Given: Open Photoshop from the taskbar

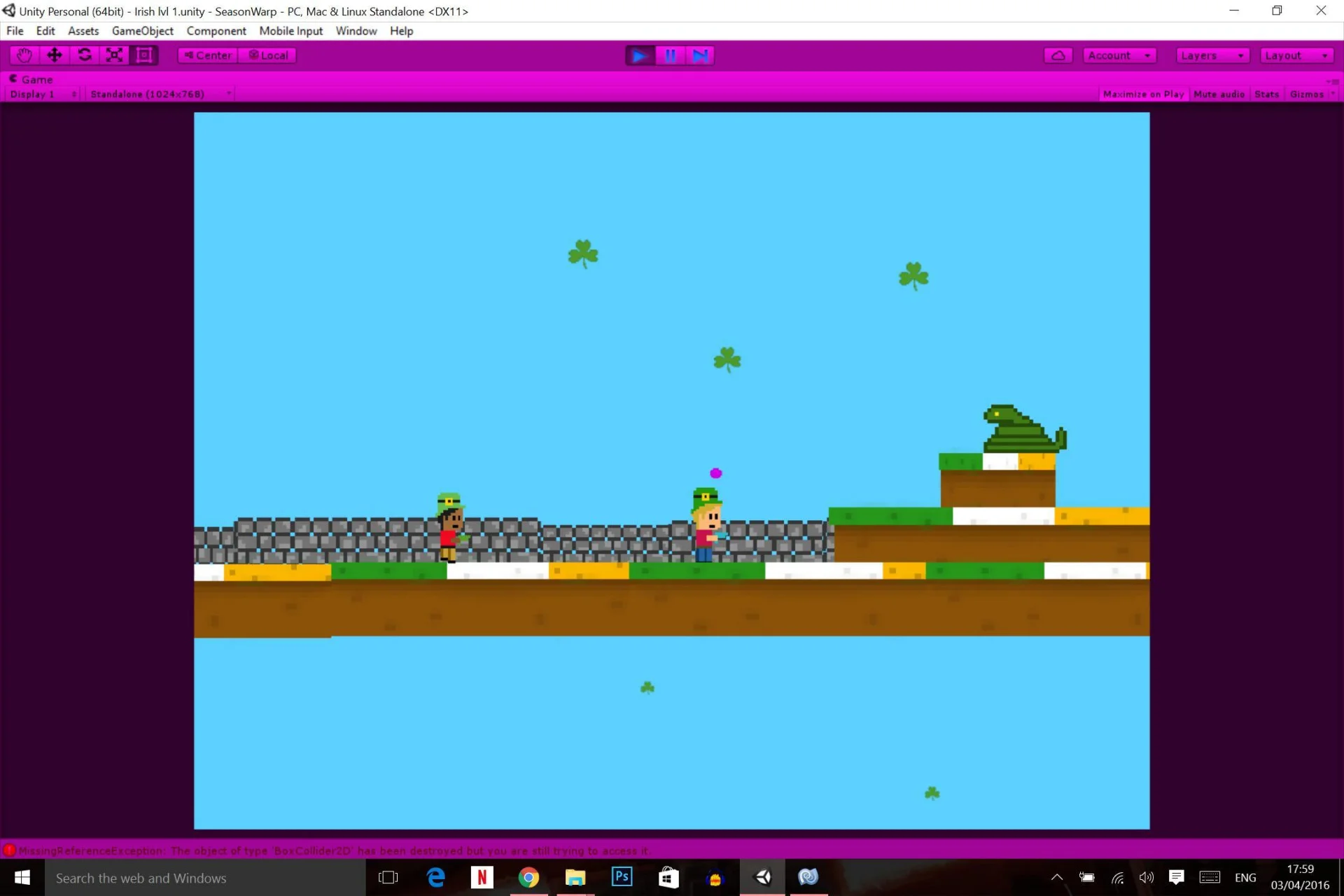Looking at the screenshot, I should point(622,878).
